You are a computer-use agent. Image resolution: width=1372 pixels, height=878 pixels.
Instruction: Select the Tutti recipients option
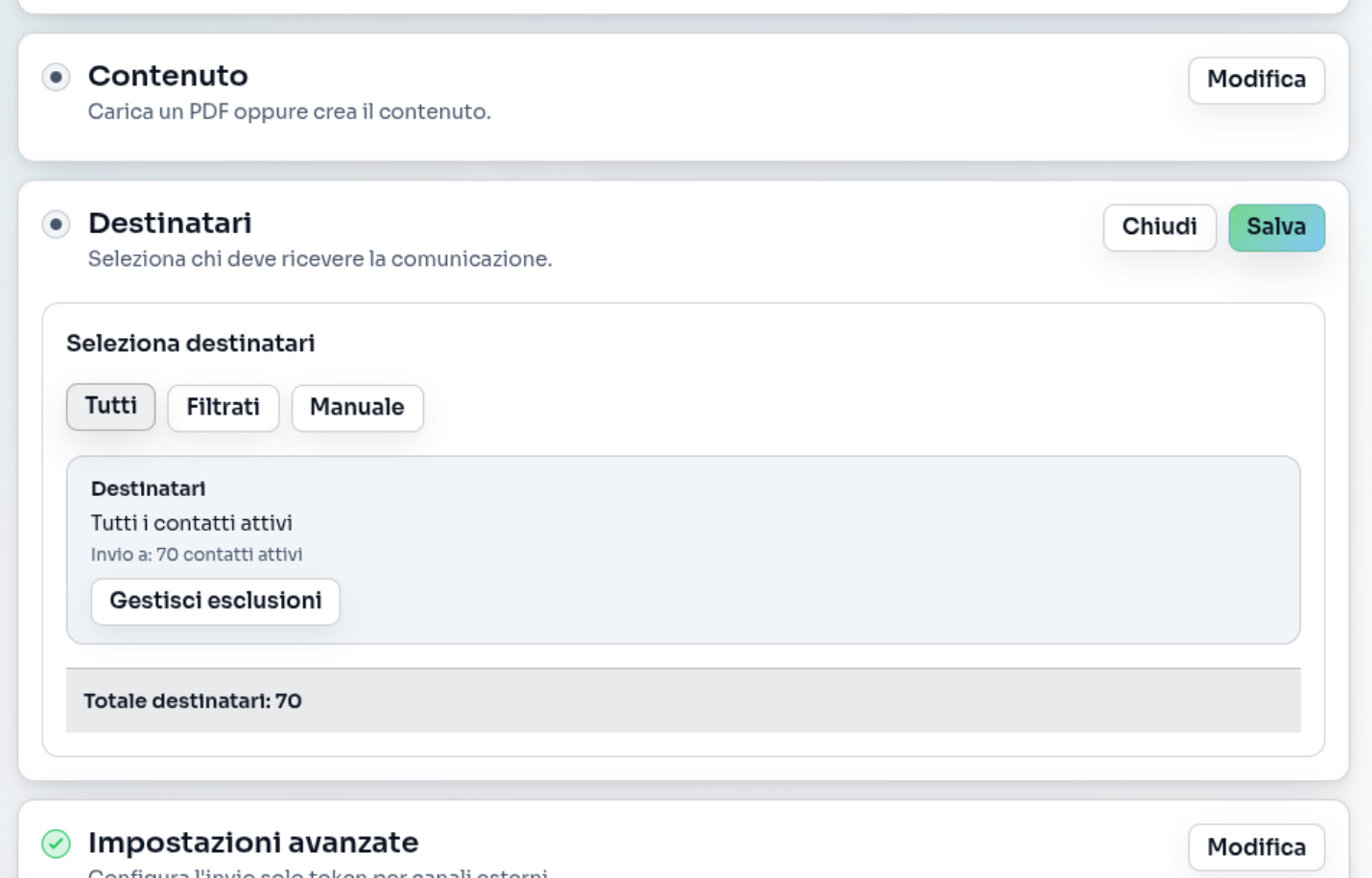[x=110, y=407]
